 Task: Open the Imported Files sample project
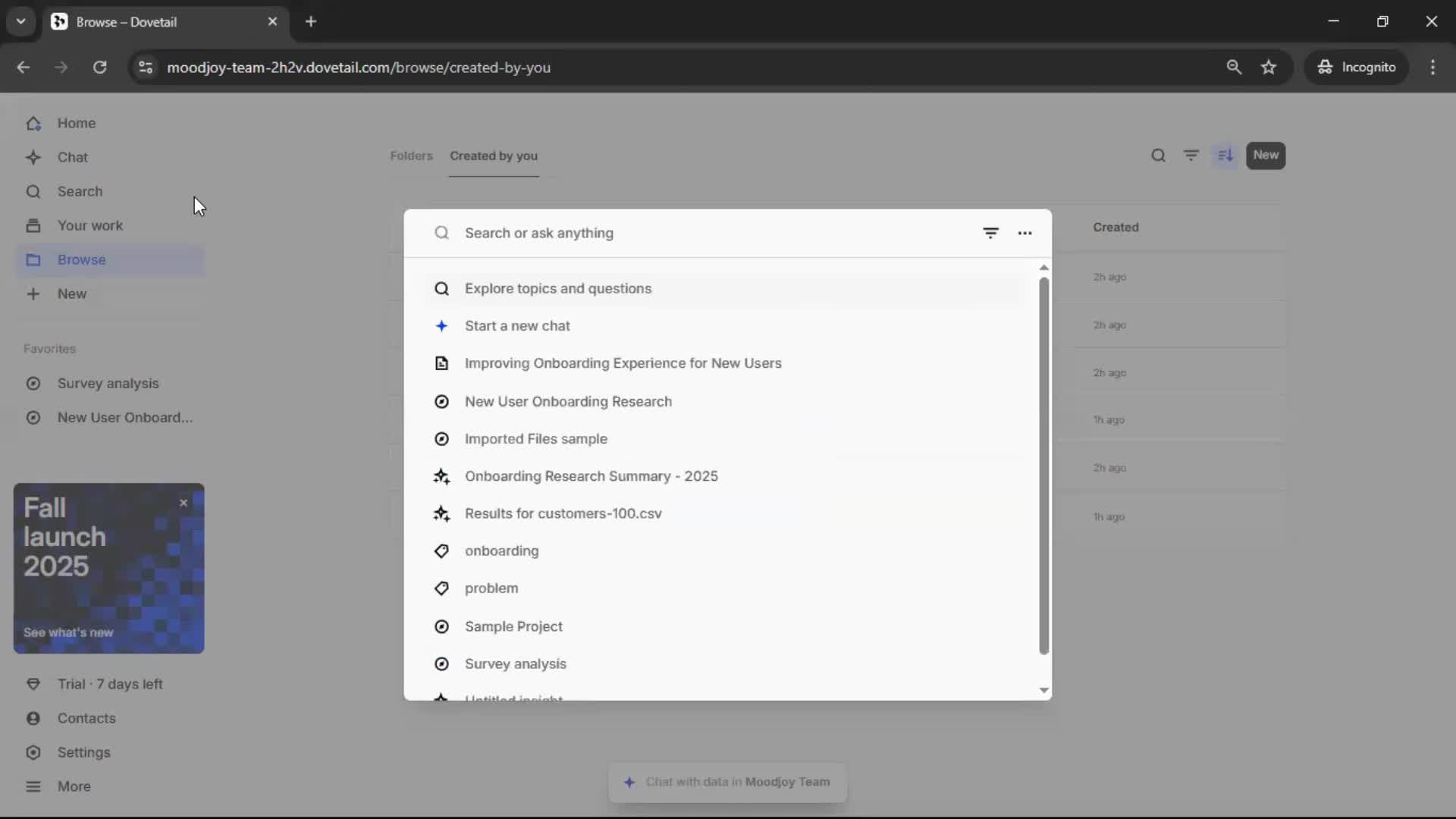(535, 439)
